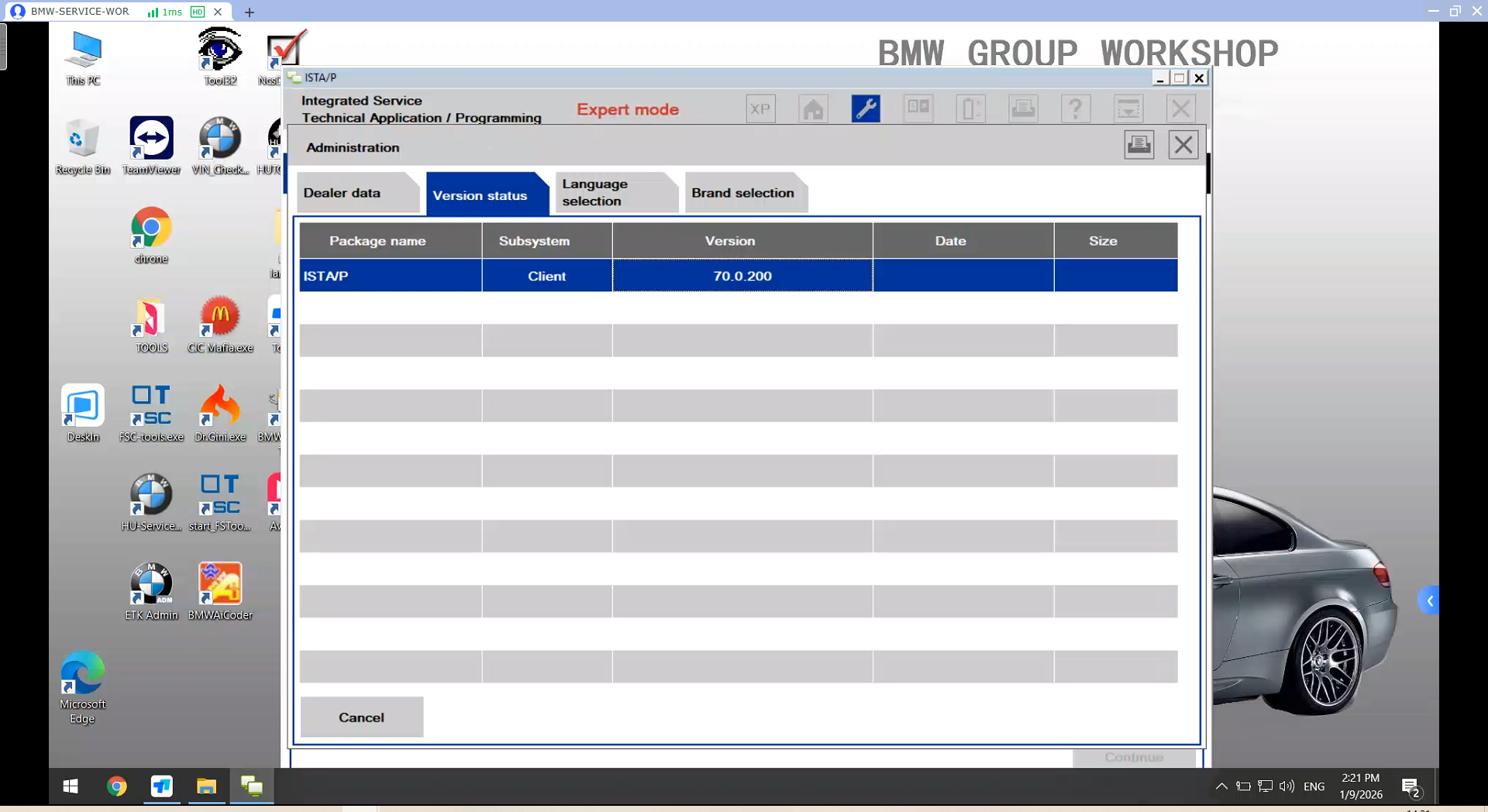Click the XP button in ISTA/P toolbar
This screenshot has width=1488, height=812.
point(760,109)
